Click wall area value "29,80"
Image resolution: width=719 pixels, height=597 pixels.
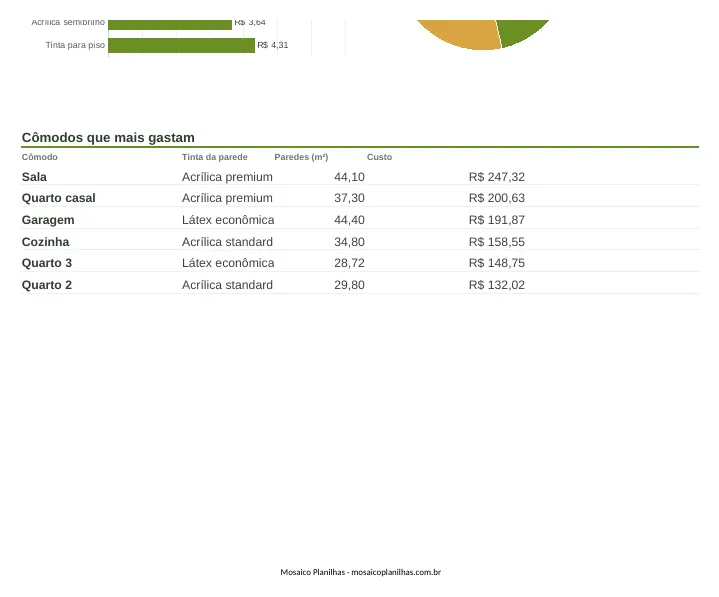(349, 285)
